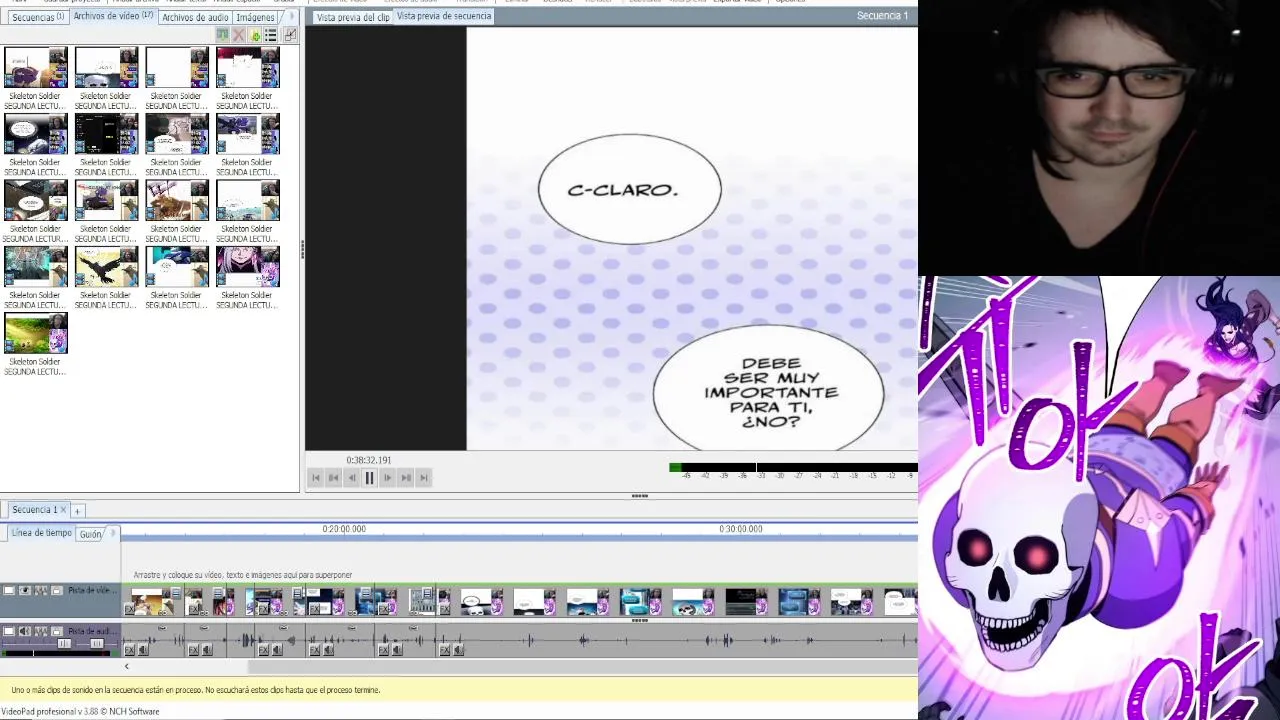This screenshot has height=720, width=1280.
Task: Click green place-on-sequence icon in bin toolbar
Action: [222, 35]
